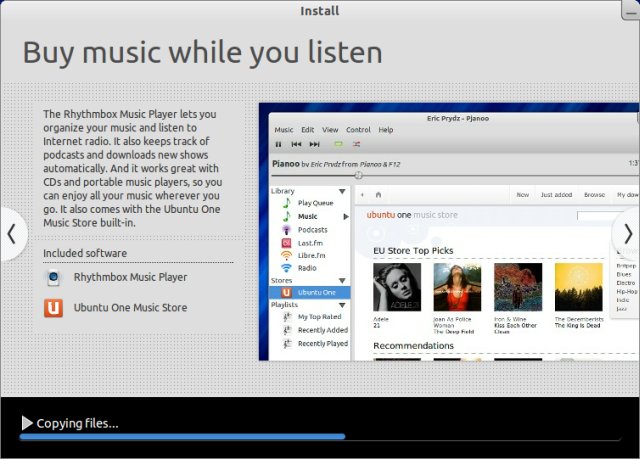Click The King Is Dead album title
The width and height of the screenshot is (640, 459).
[577, 326]
